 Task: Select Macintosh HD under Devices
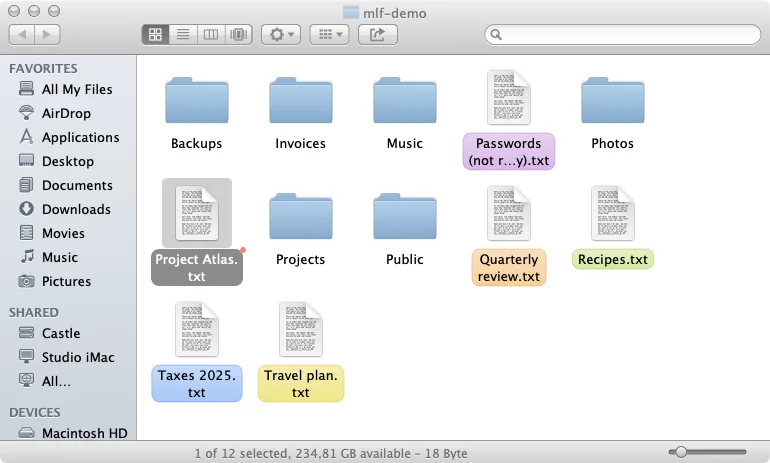point(68,433)
